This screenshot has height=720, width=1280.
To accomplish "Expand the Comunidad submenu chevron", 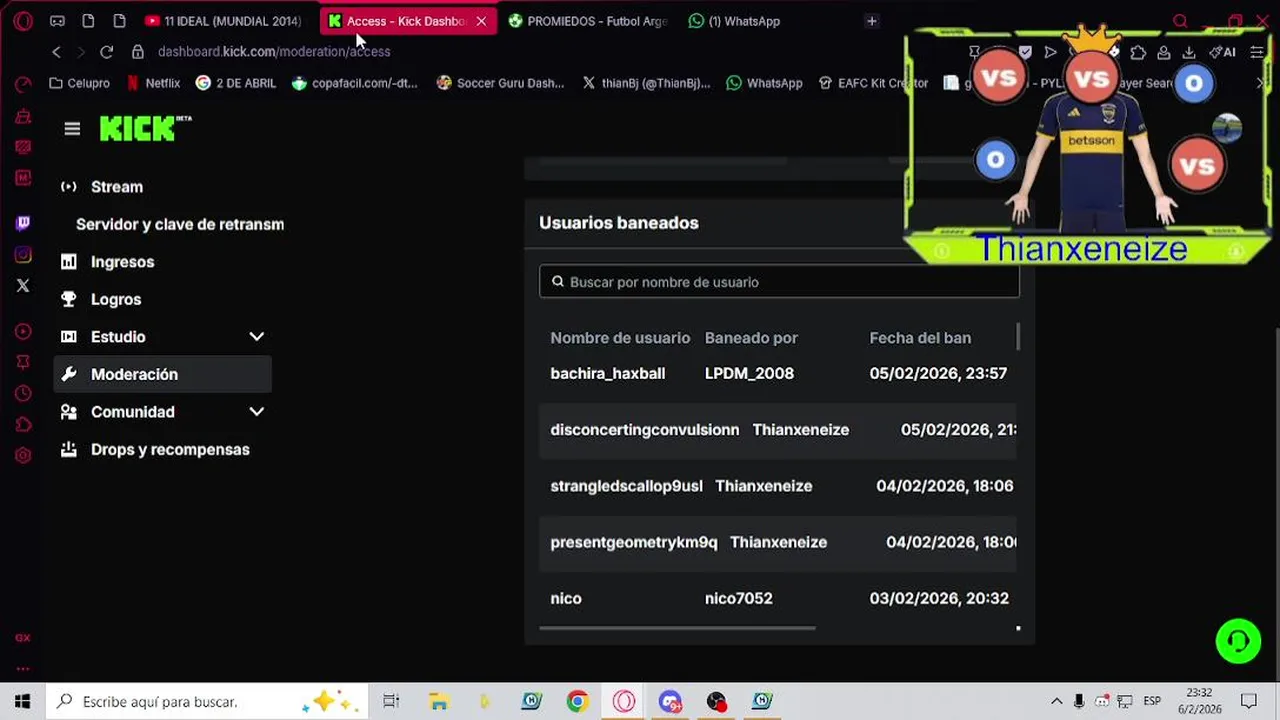I will click(x=256, y=412).
